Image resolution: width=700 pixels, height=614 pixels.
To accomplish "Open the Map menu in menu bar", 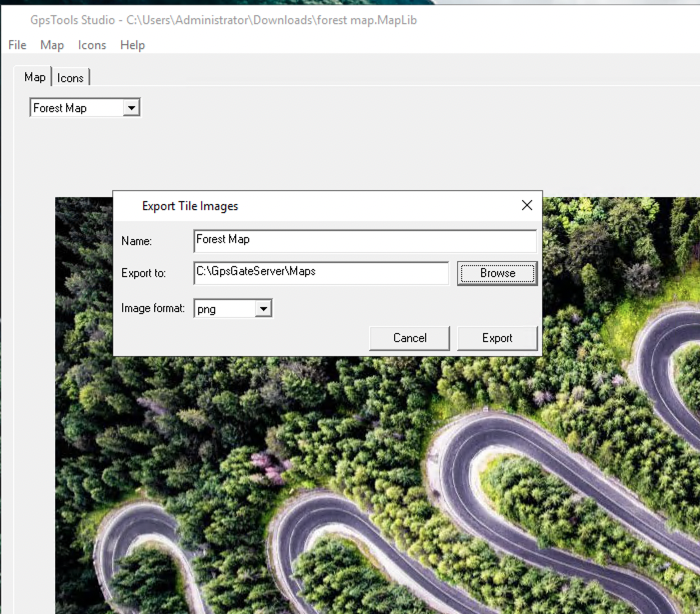I will 52,45.
